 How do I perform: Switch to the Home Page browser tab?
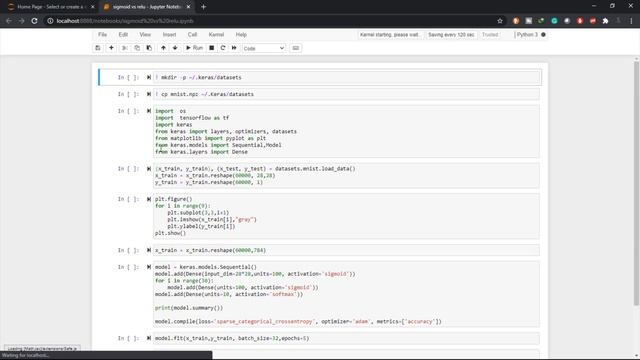50,7
